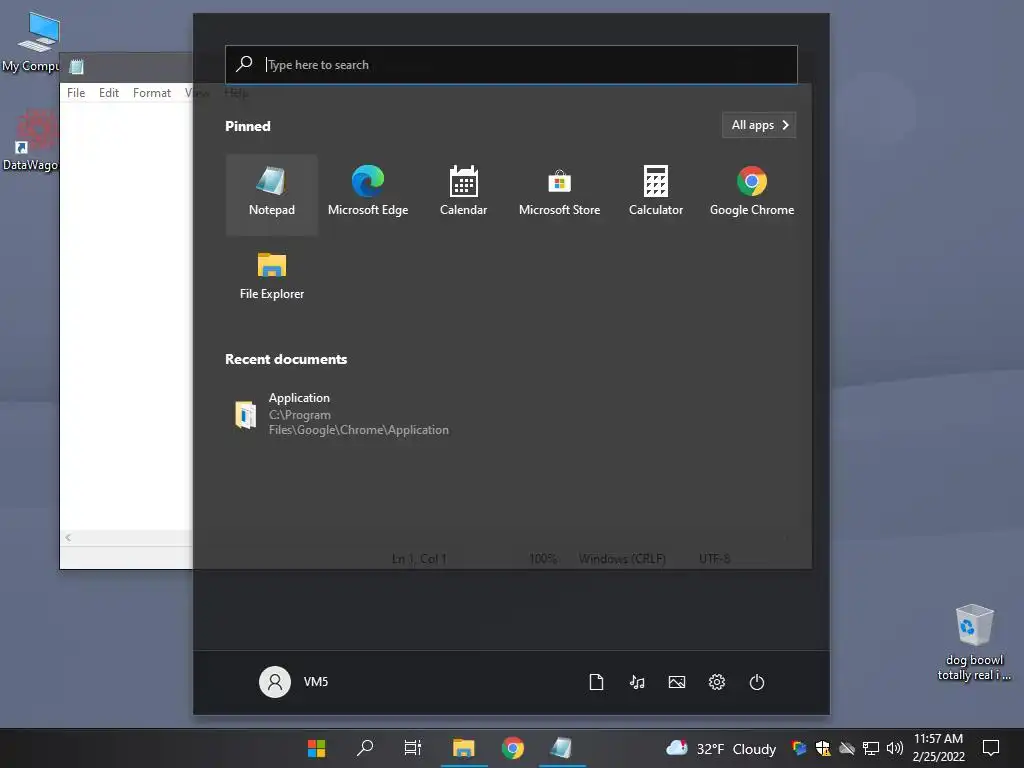This screenshot has width=1024, height=768.
Task: Click the C:\Program Files\Google\Chrome\Application path text
Action: click(359, 423)
